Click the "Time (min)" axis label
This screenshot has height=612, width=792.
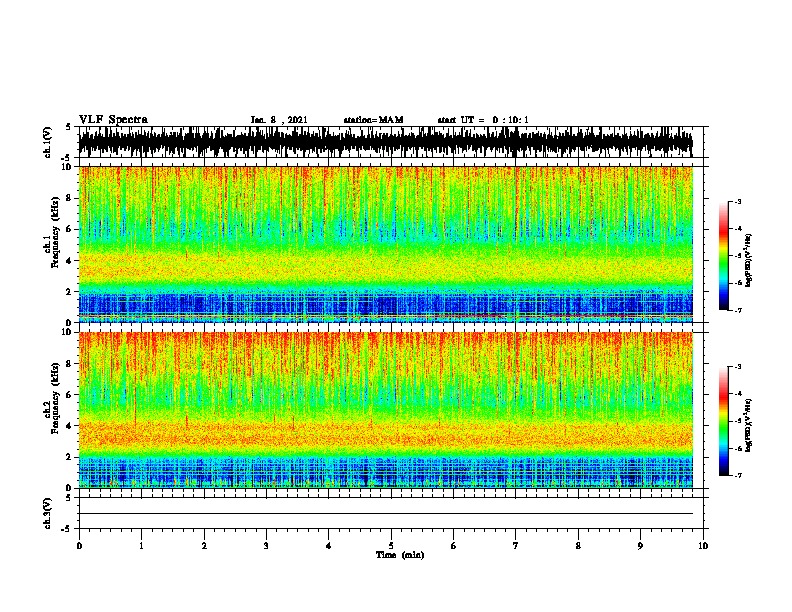coord(400,555)
